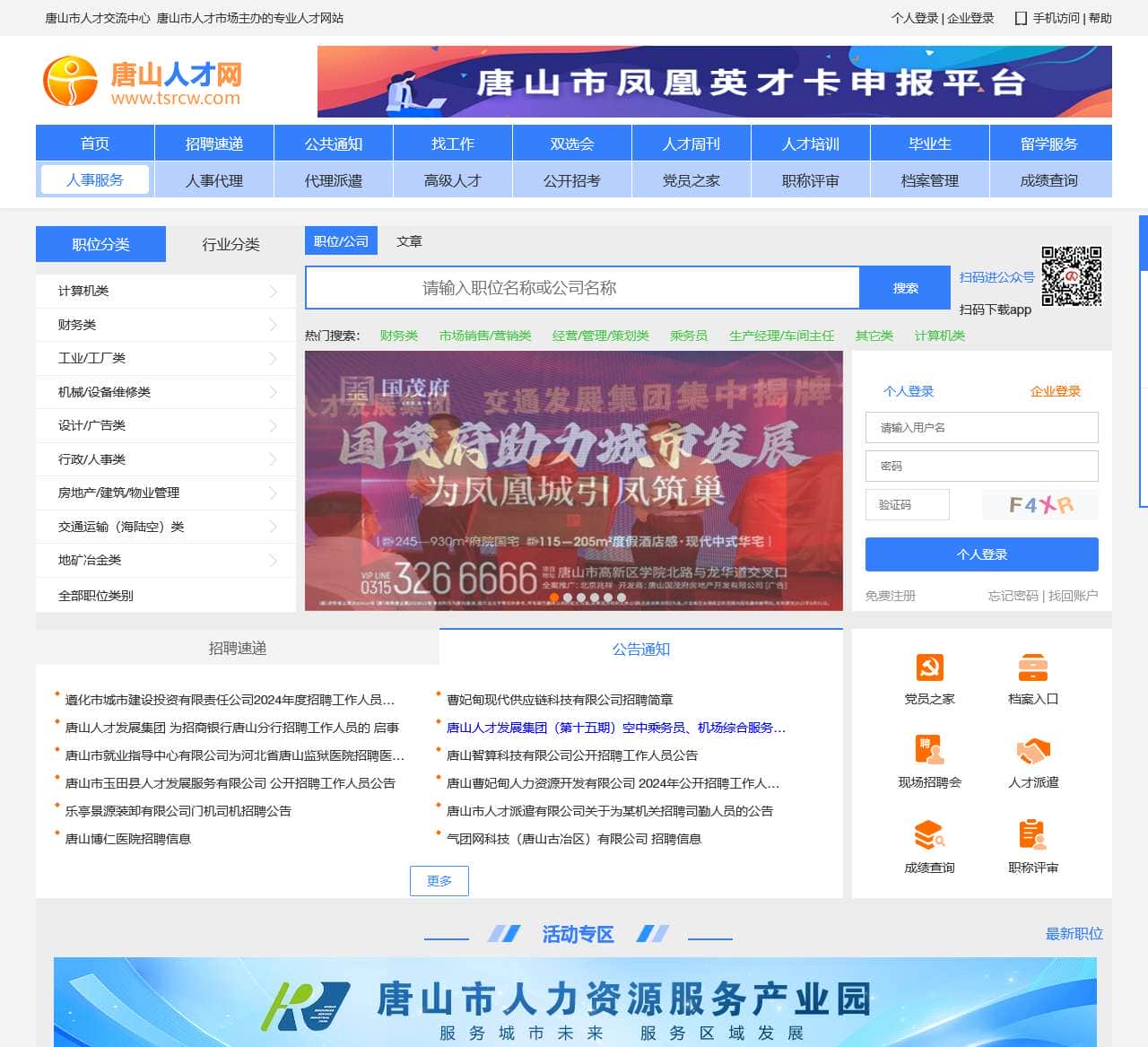Open the 现场招聘会 icon
1148x1047 pixels.
(x=929, y=751)
